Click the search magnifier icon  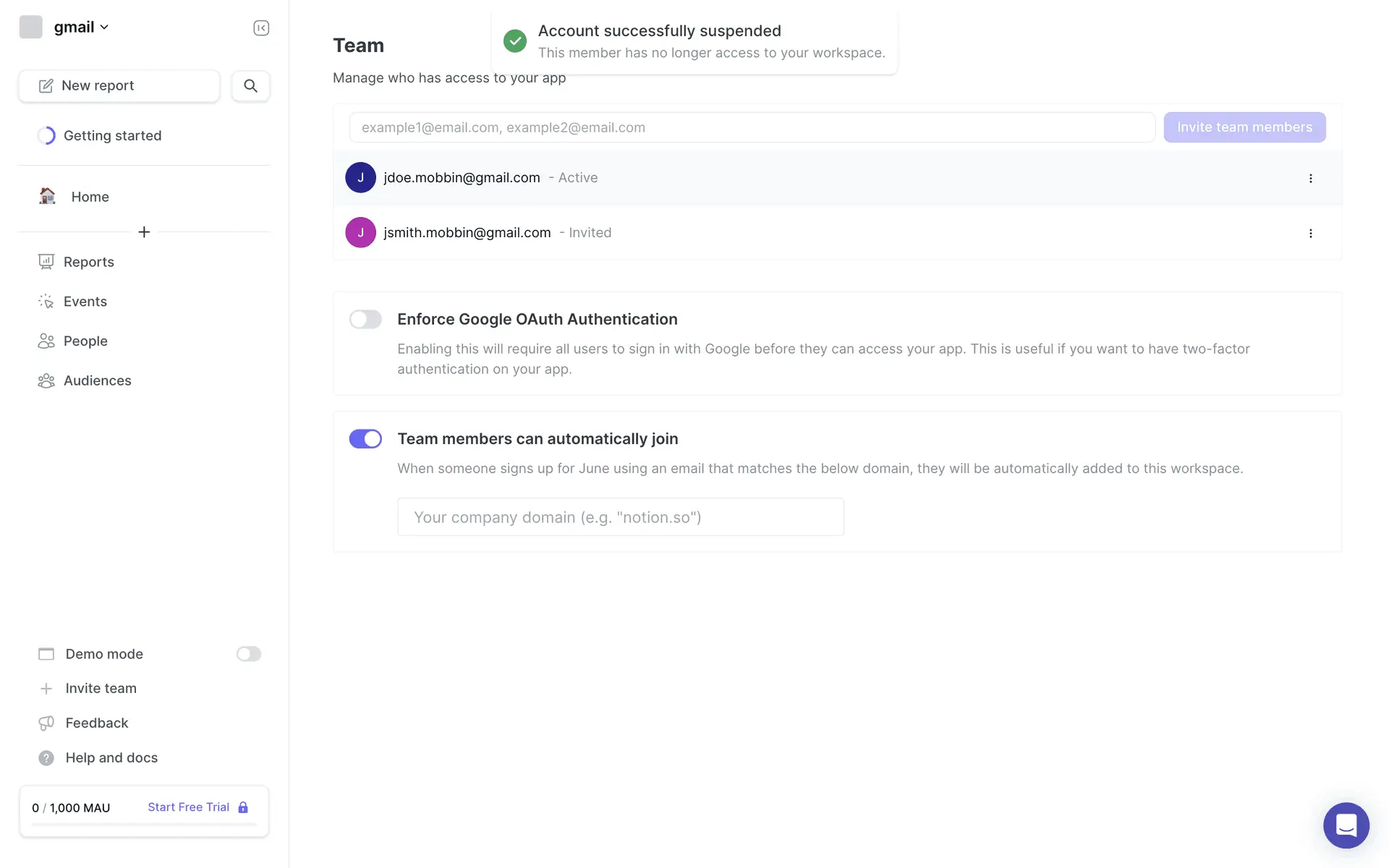tap(250, 85)
